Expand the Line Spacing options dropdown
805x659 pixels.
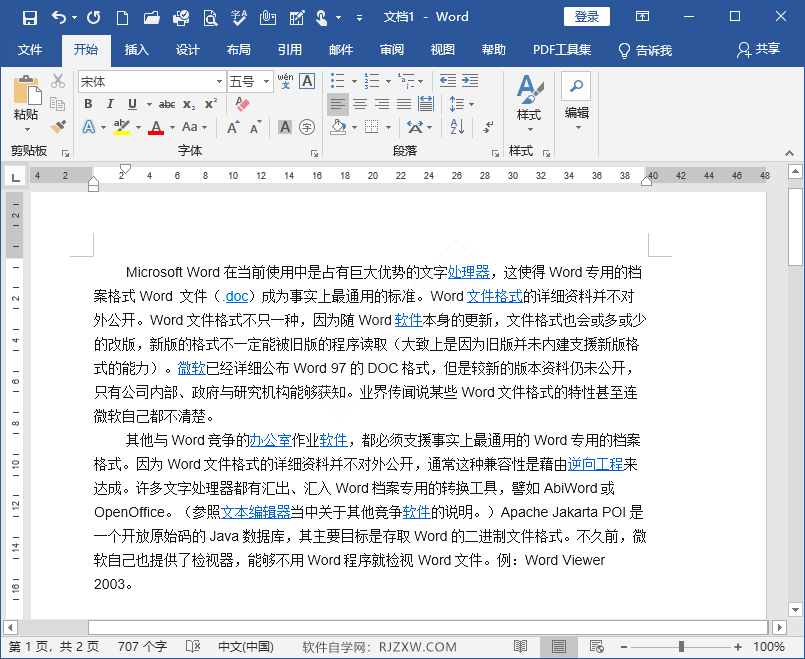pyautogui.click(x=471, y=104)
